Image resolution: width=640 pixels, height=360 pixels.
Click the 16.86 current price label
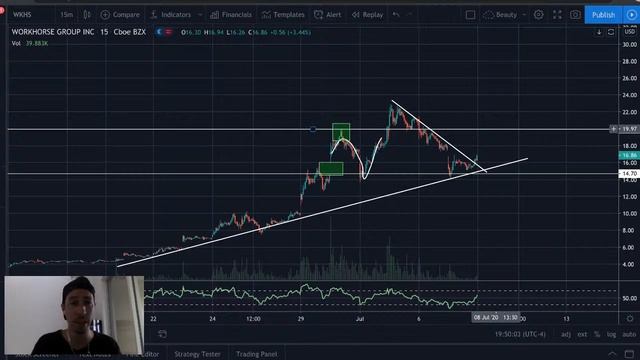[629, 155]
